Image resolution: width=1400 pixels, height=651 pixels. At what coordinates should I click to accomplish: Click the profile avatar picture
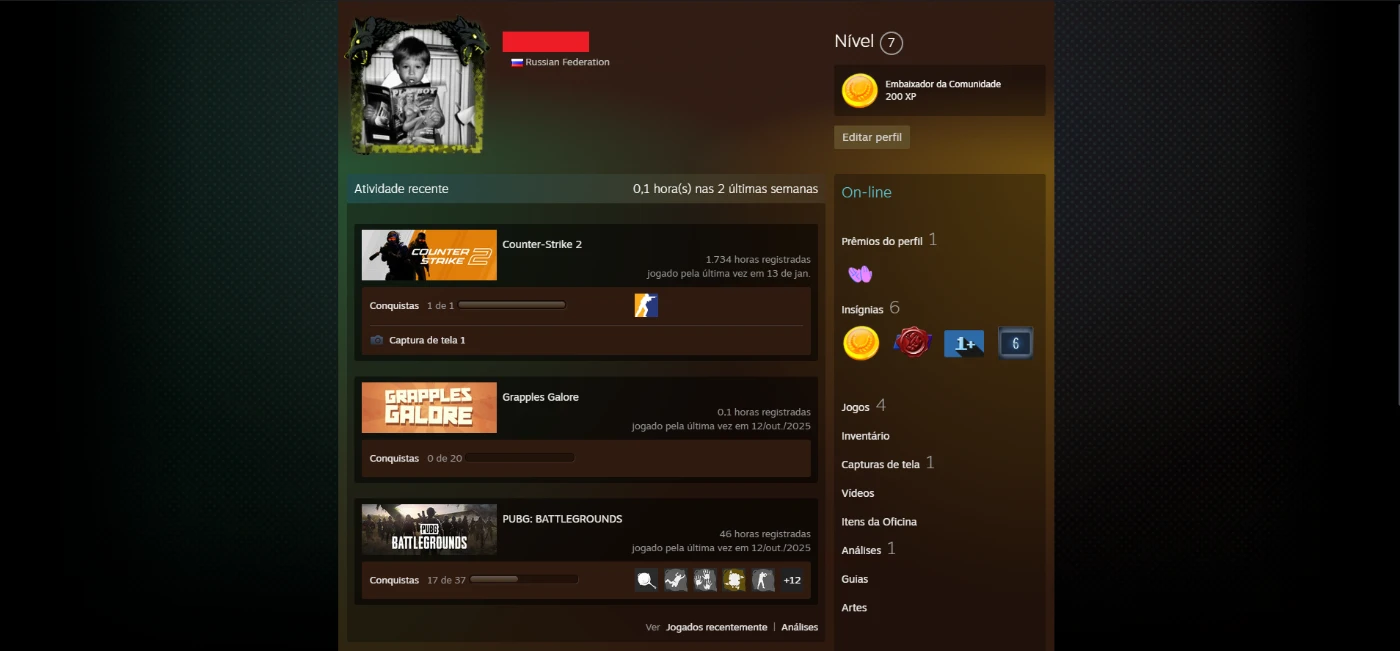click(x=416, y=86)
